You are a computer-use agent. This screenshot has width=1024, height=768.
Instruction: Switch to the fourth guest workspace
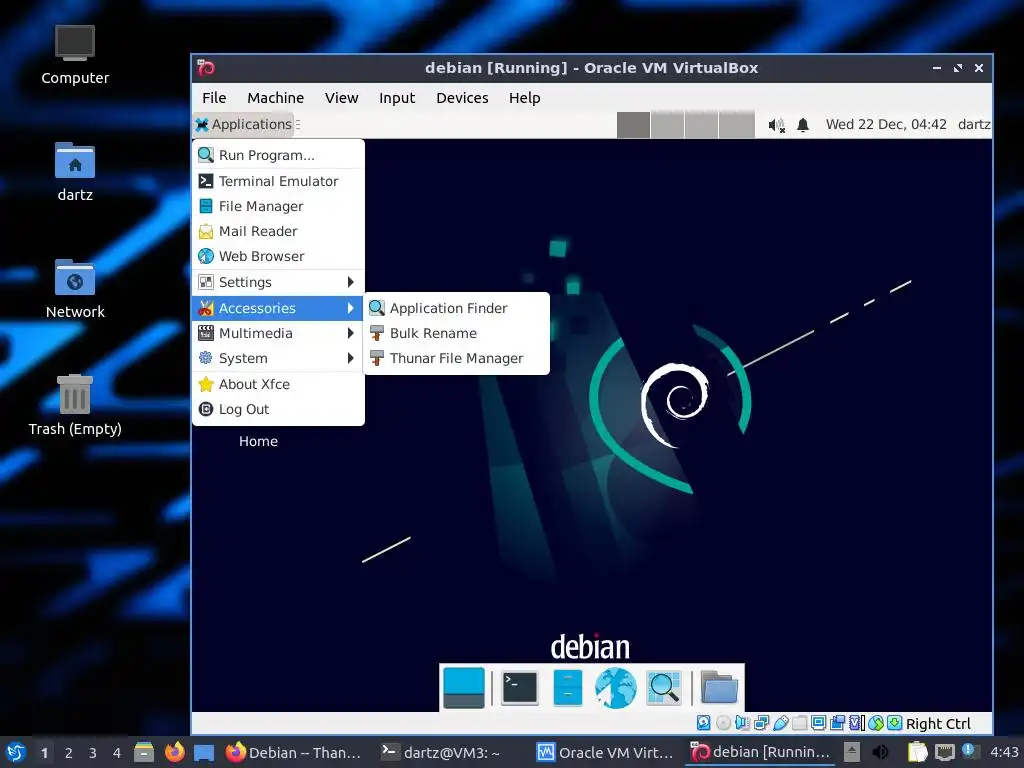click(737, 125)
